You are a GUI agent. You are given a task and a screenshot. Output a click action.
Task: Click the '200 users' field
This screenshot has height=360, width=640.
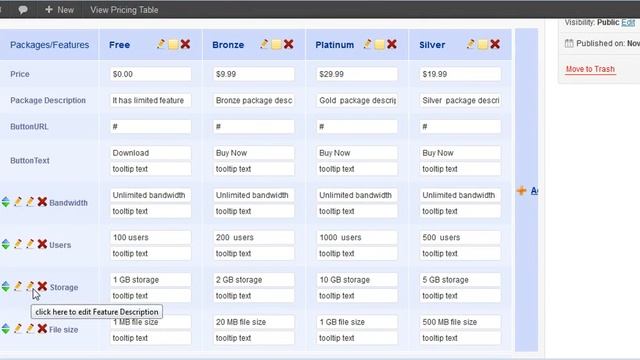(x=253, y=238)
